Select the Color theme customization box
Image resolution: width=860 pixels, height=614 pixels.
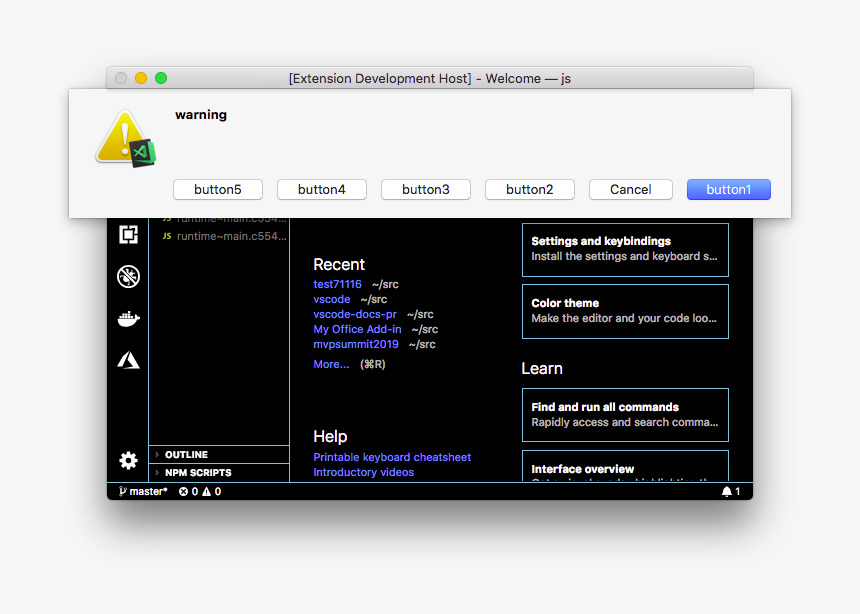pos(625,311)
